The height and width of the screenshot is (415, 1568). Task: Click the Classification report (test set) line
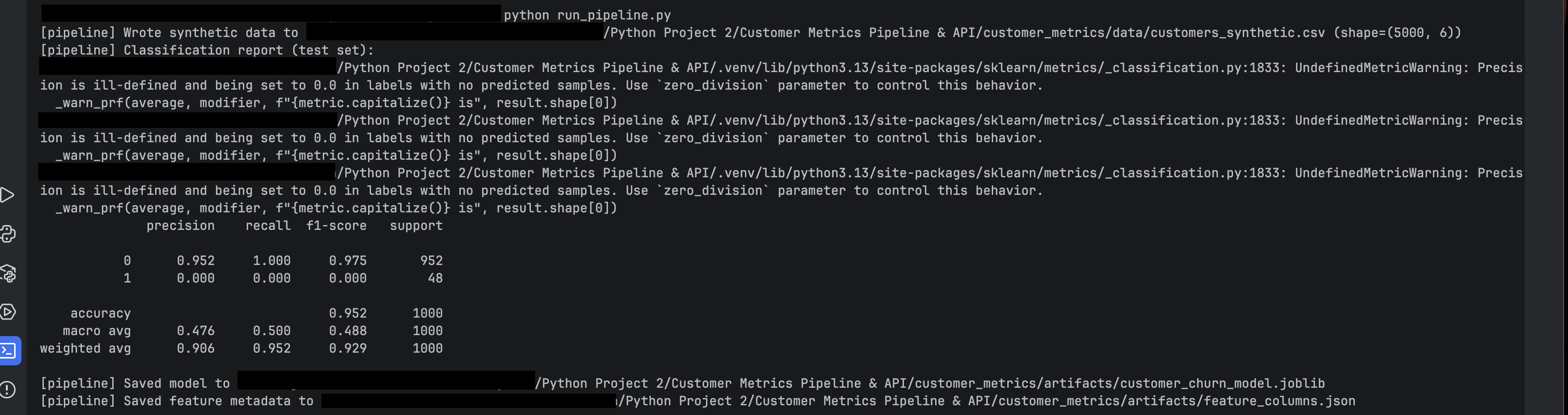click(x=248, y=51)
